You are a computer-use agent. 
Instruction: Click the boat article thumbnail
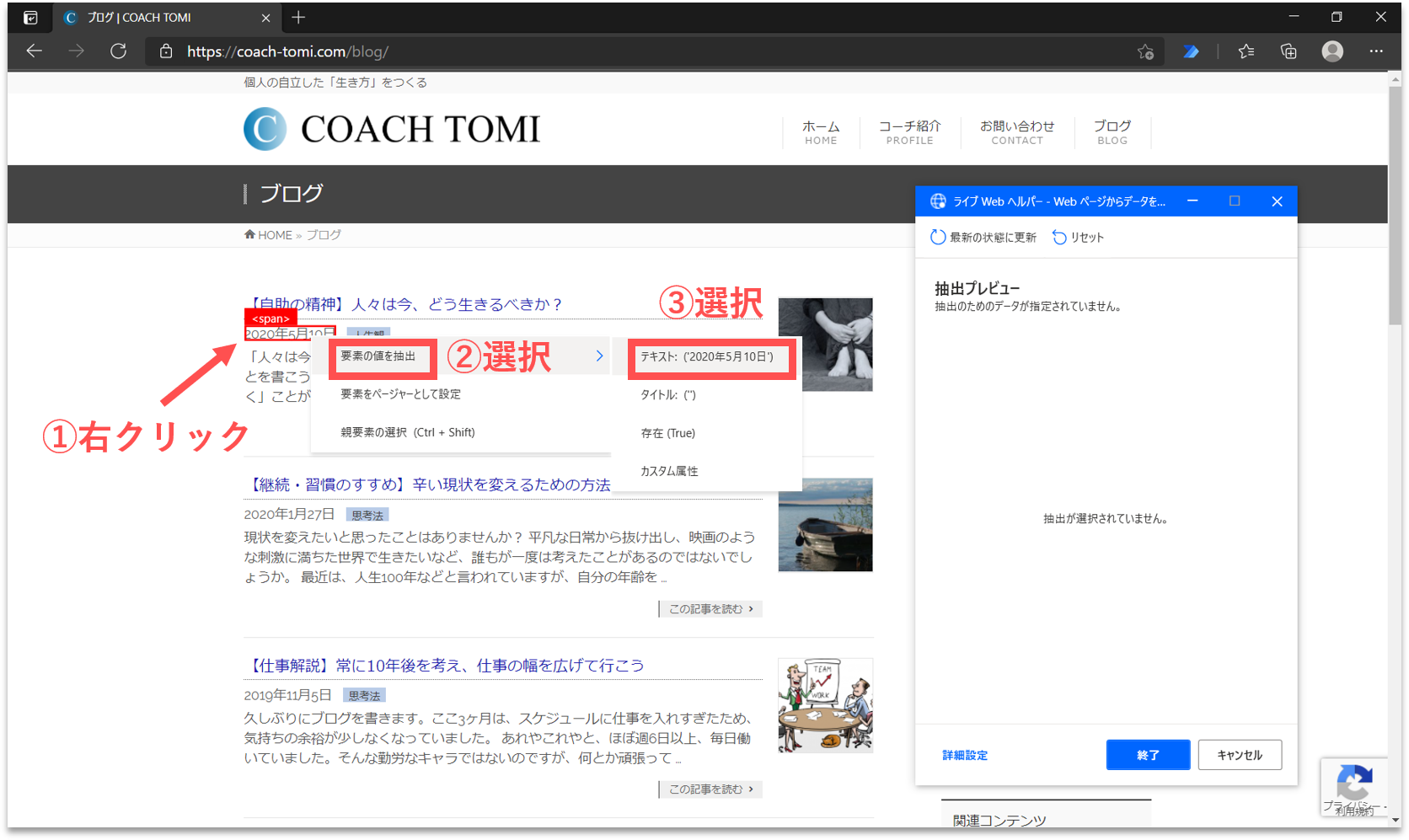coord(825,525)
